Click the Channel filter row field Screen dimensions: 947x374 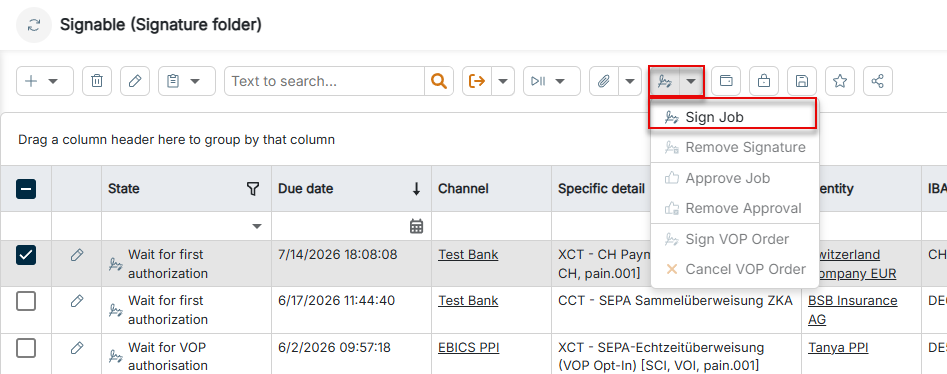[x=492, y=227]
